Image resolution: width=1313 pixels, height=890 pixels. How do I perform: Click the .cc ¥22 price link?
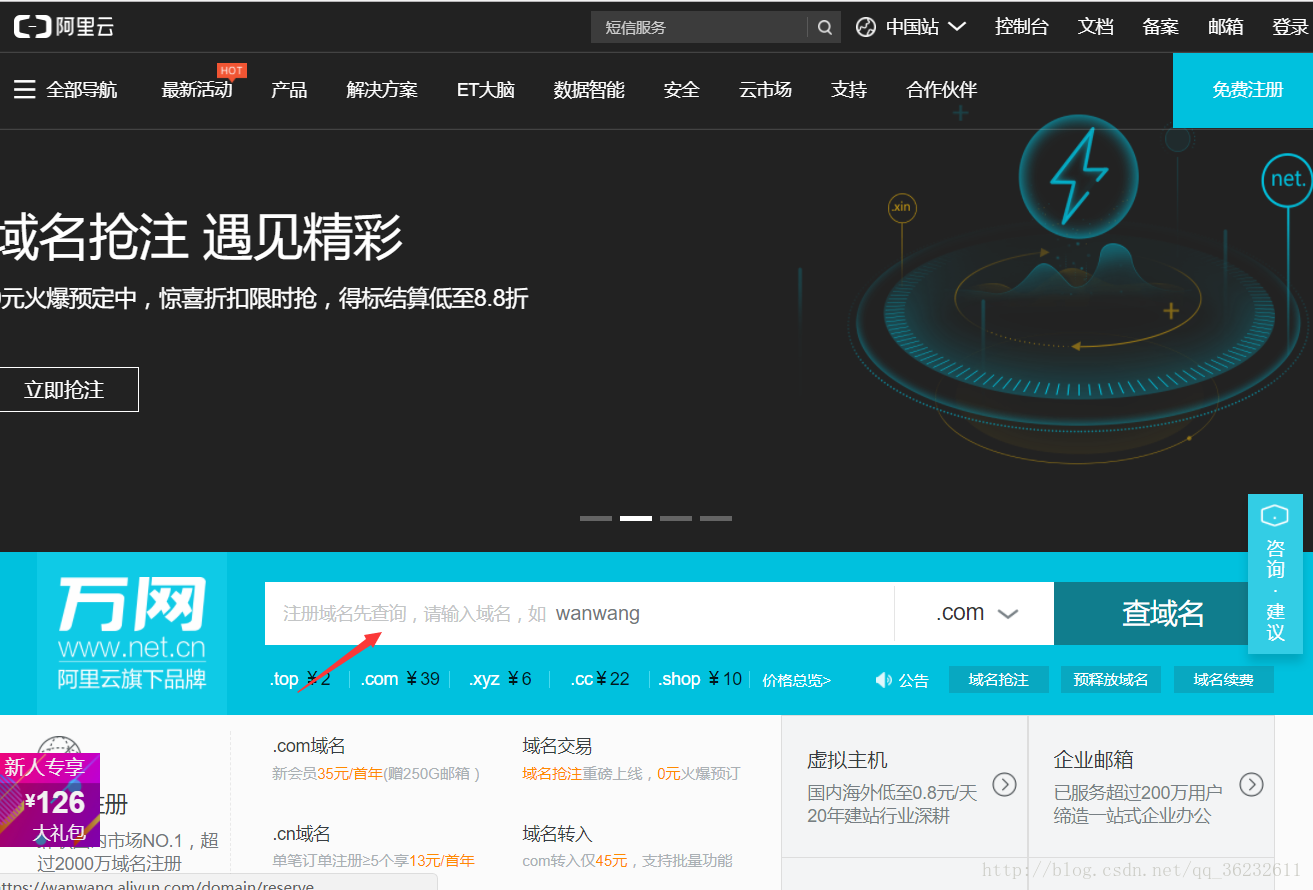[600, 679]
